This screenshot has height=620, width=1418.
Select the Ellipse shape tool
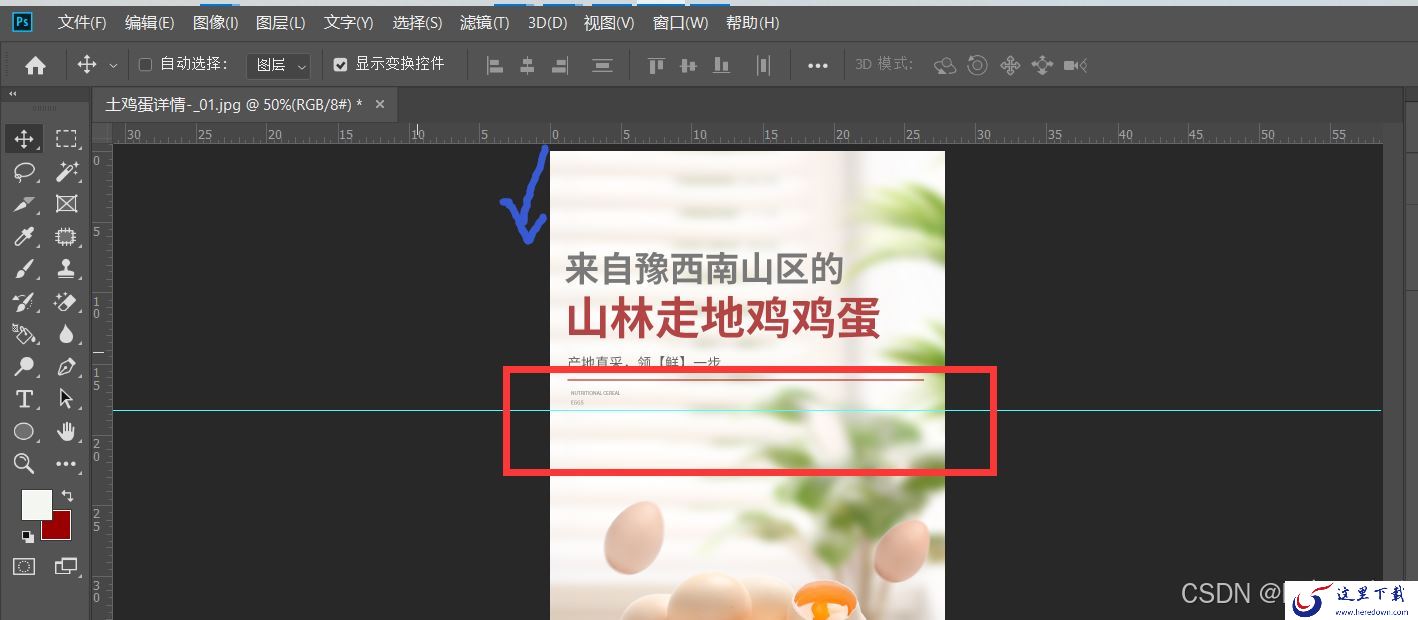click(x=24, y=432)
